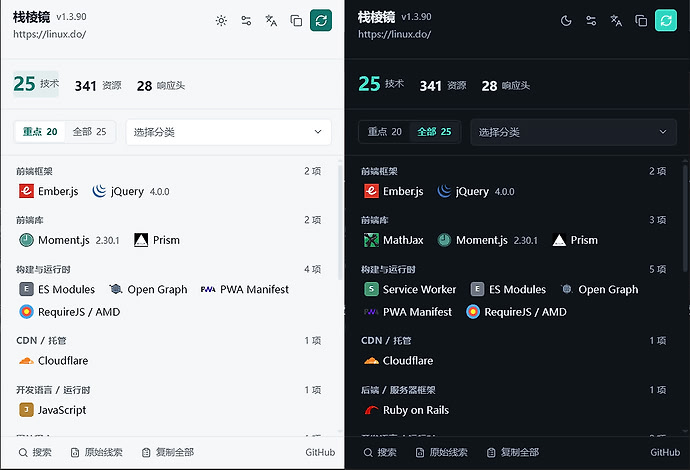
Task: Click PWA Manifest icon in light panel
Action: click(x=208, y=289)
